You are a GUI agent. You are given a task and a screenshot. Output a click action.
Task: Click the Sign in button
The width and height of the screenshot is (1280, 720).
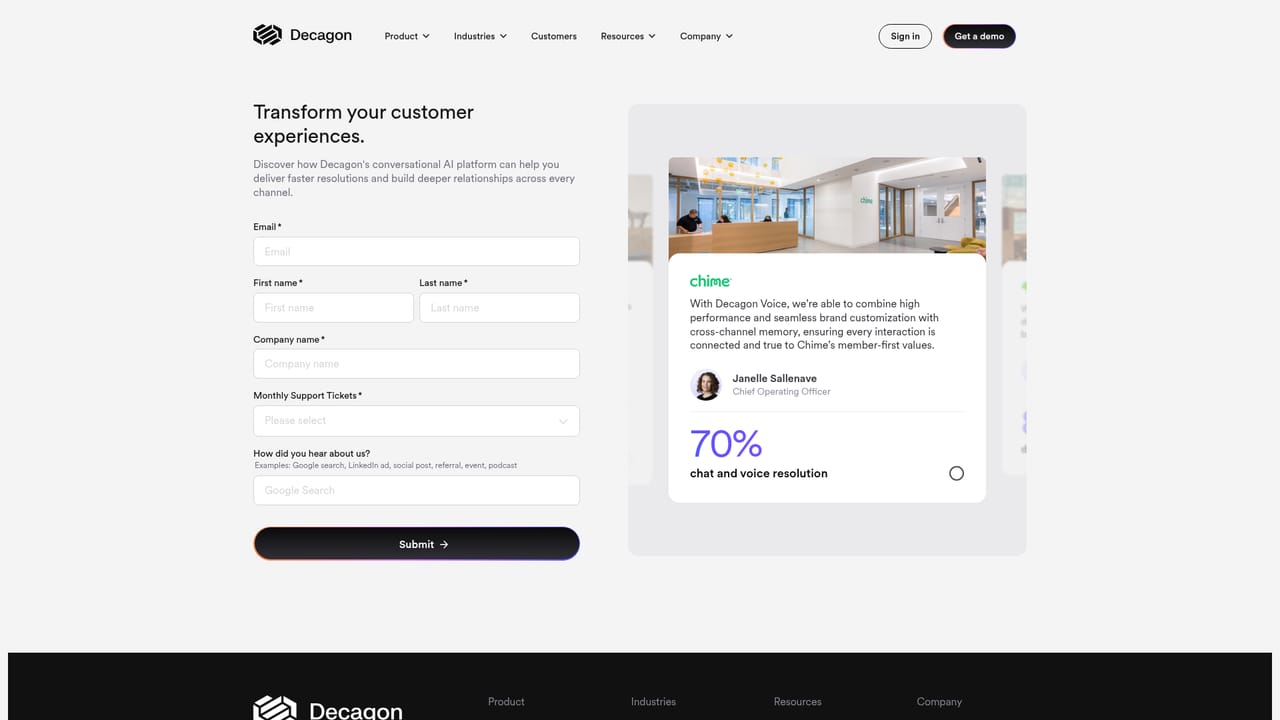click(x=905, y=36)
